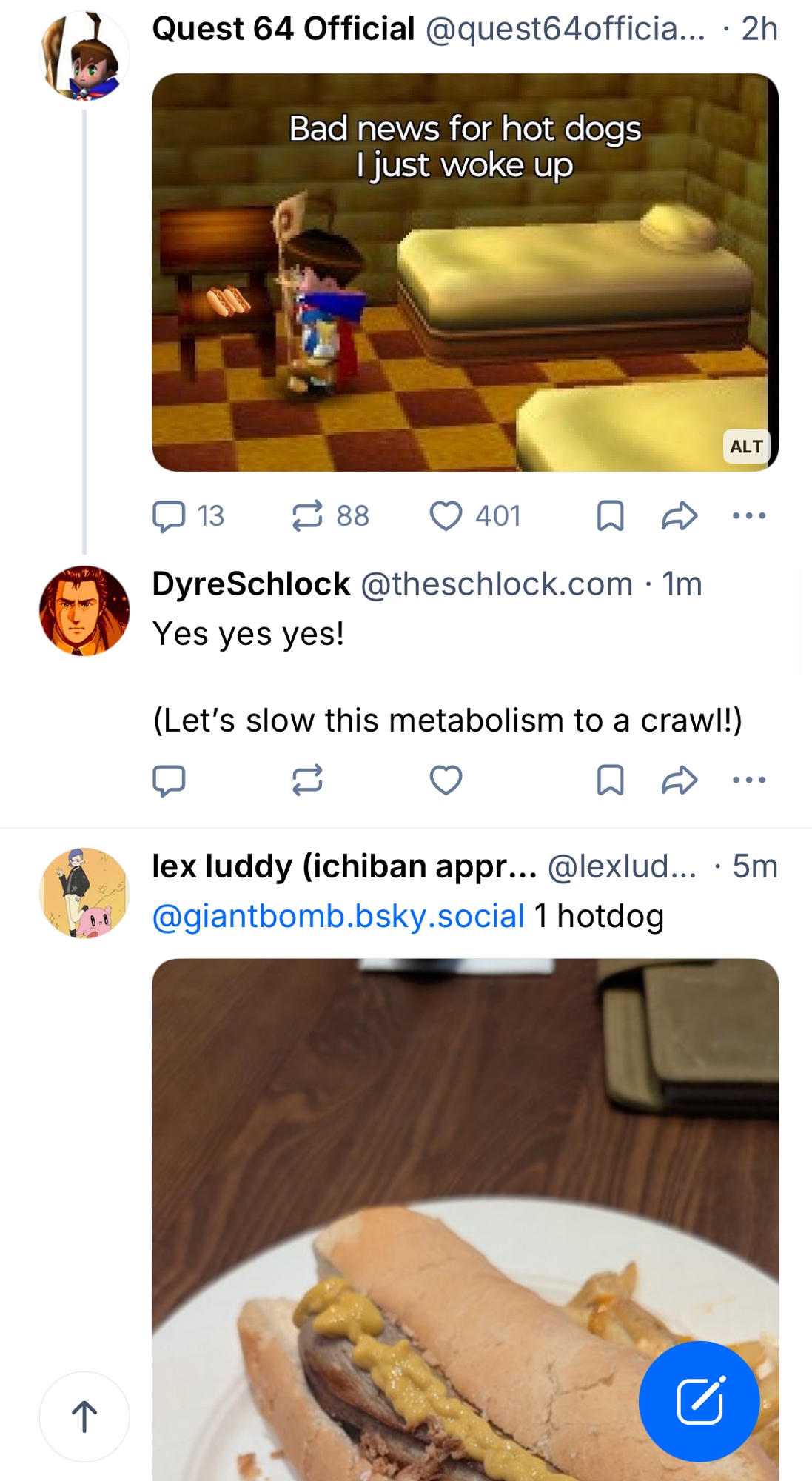Viewport: 812px width, 1481px height.
Task: Open more options on Quest 64 post
Action: point(748,516)
